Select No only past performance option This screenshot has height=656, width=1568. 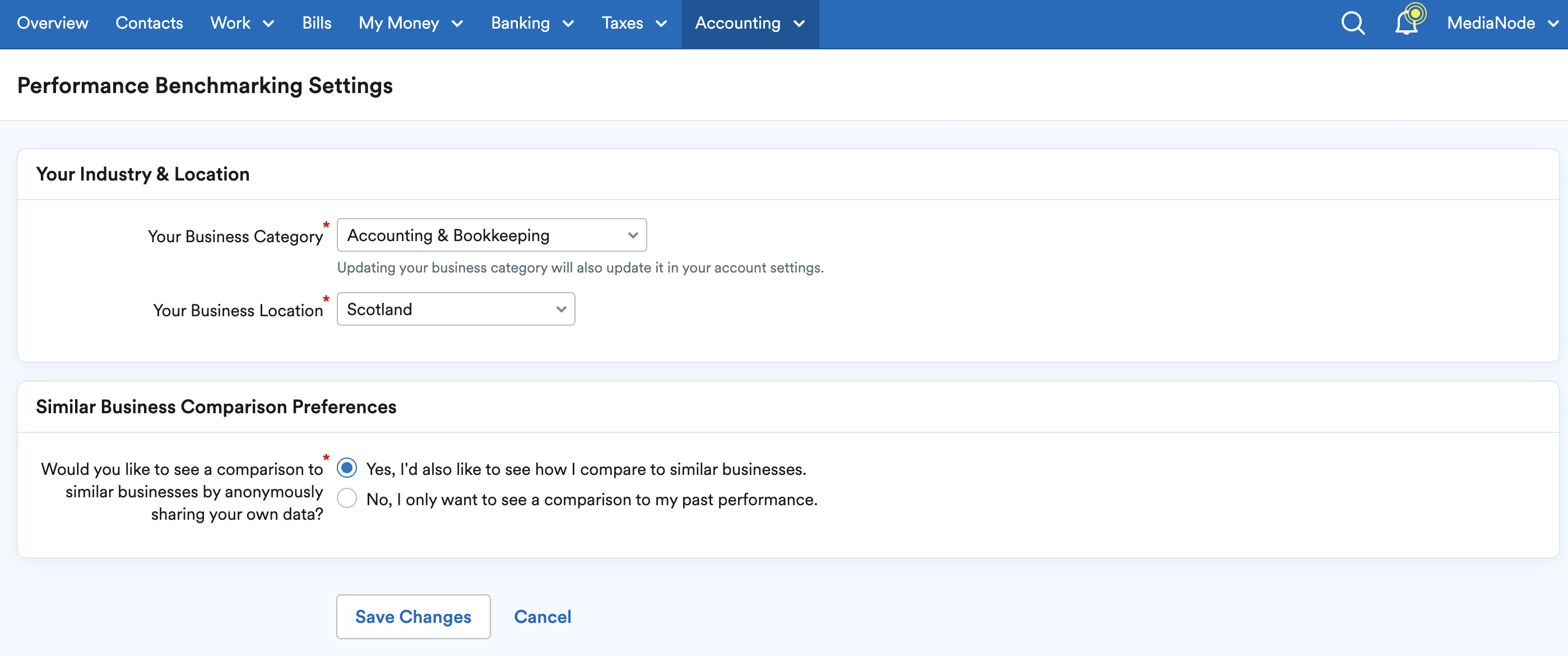click(x=347, y=498)
